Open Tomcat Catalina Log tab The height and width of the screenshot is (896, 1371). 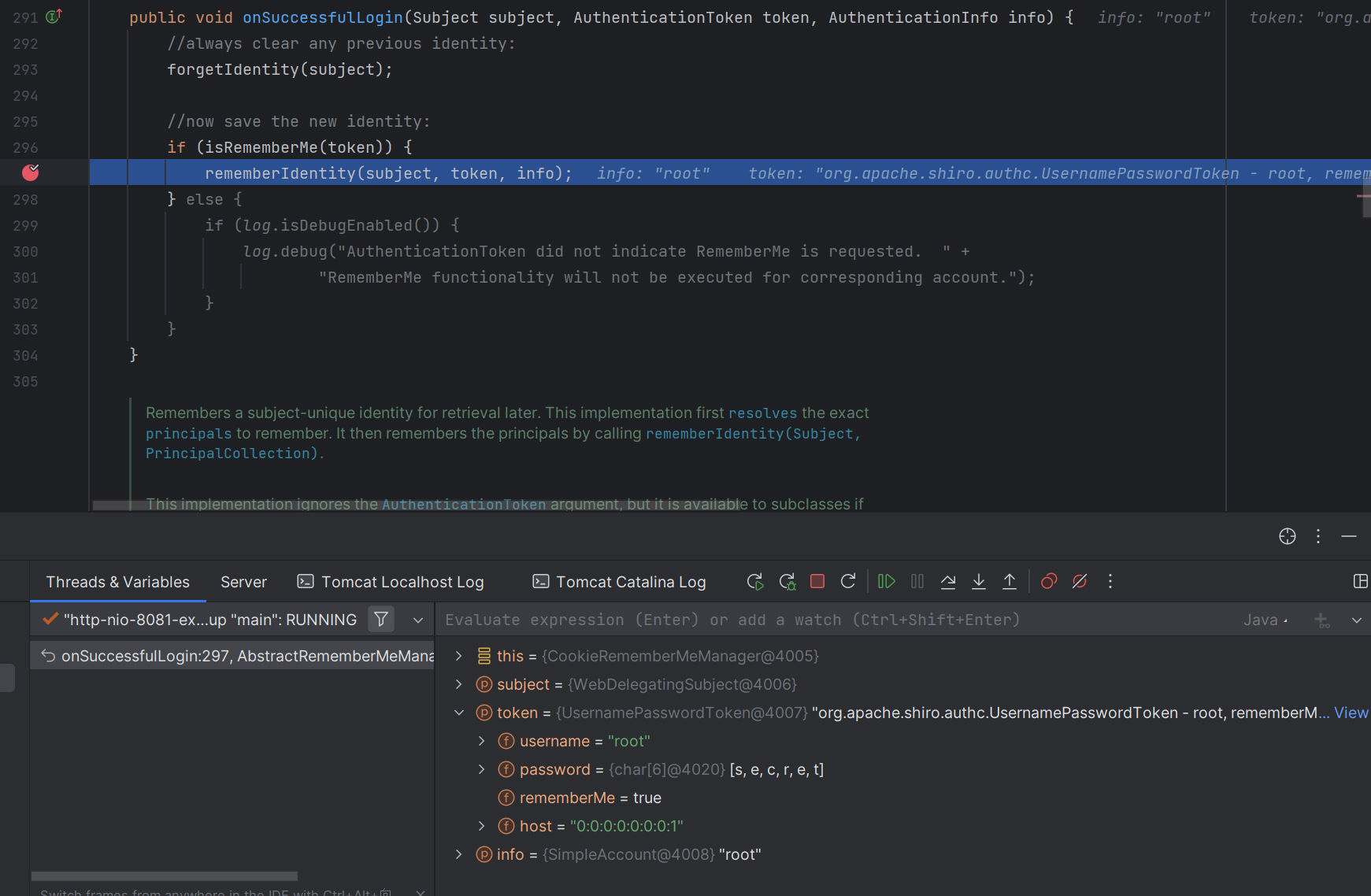619,582
